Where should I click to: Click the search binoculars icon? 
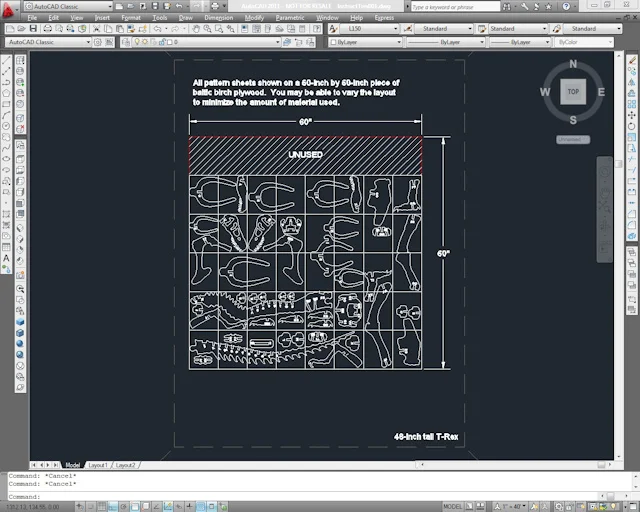pos(507,7)
